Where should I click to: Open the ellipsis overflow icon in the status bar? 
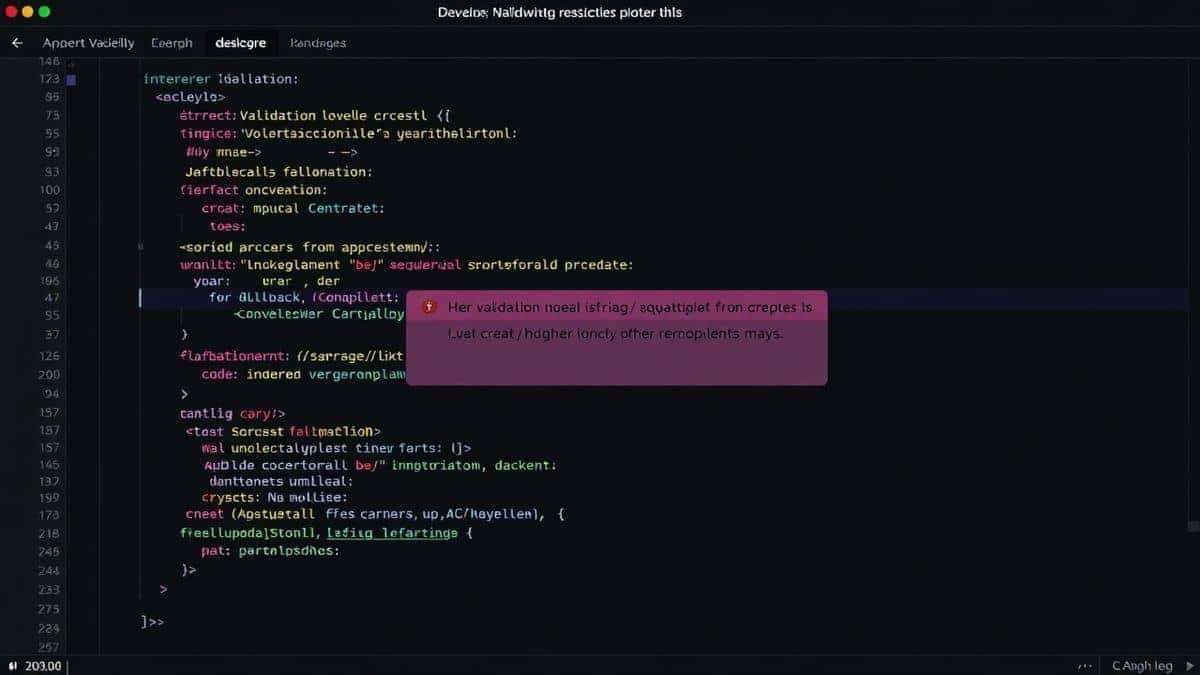point(1084,665)
